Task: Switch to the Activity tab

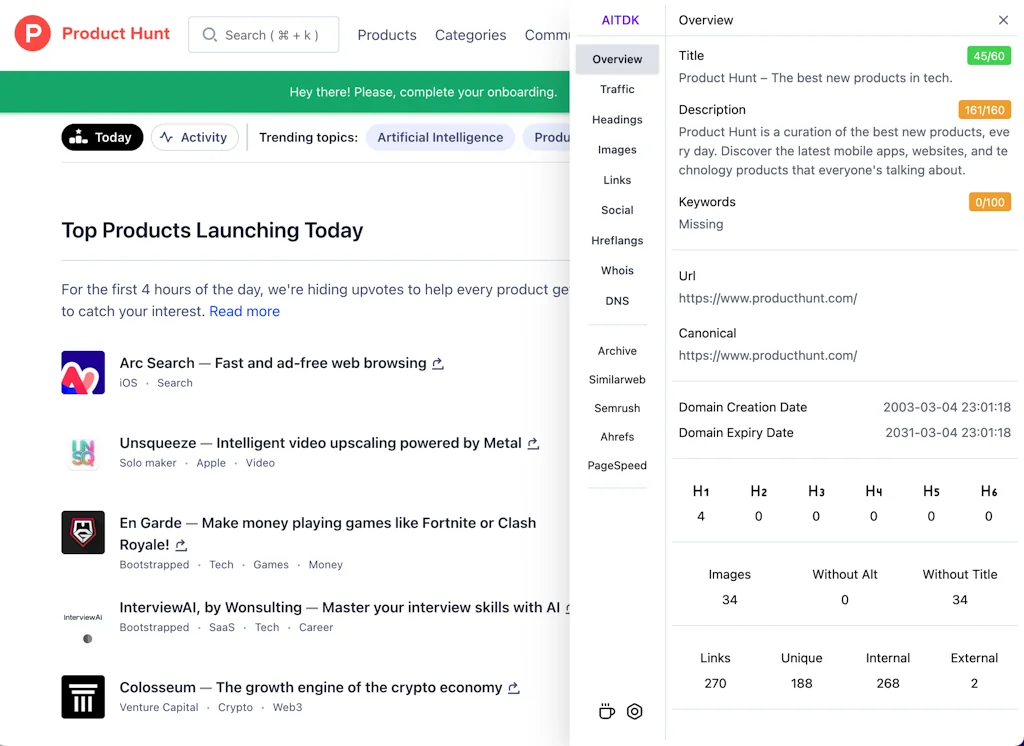Action: pyautogui.click(x=194, y=137)
